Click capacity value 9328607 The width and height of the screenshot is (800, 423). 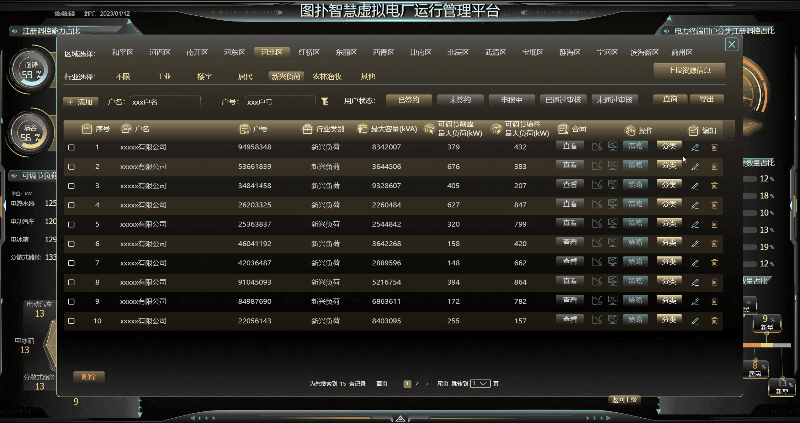coord(386,186)
